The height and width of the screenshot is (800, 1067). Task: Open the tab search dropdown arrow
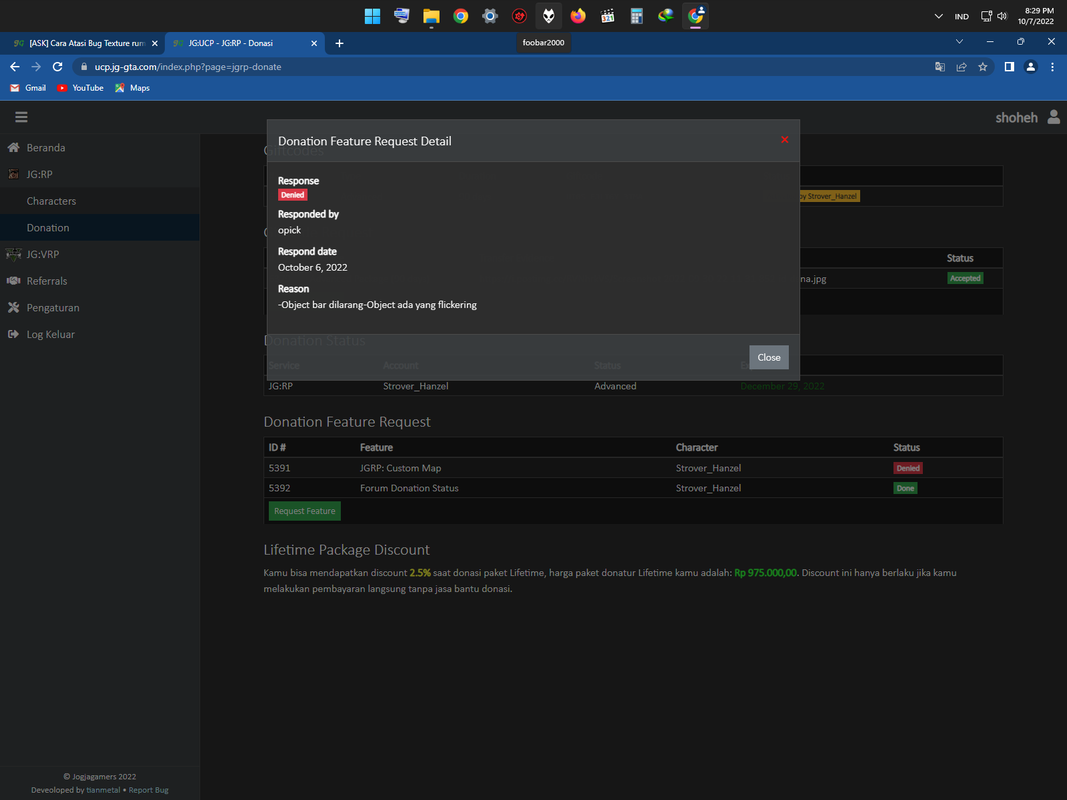[959, 42]
